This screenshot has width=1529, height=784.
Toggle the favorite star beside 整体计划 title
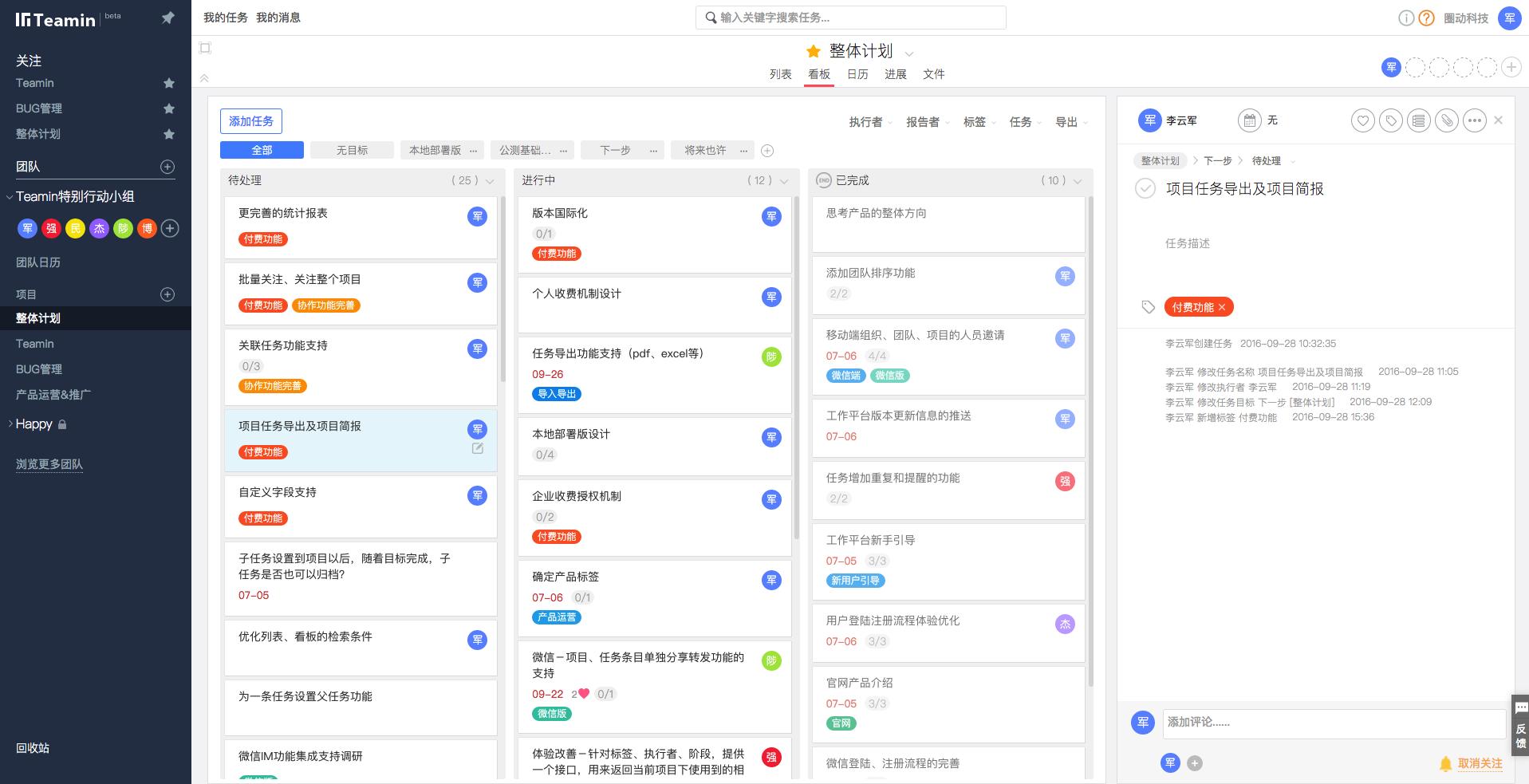click(813, 52)
